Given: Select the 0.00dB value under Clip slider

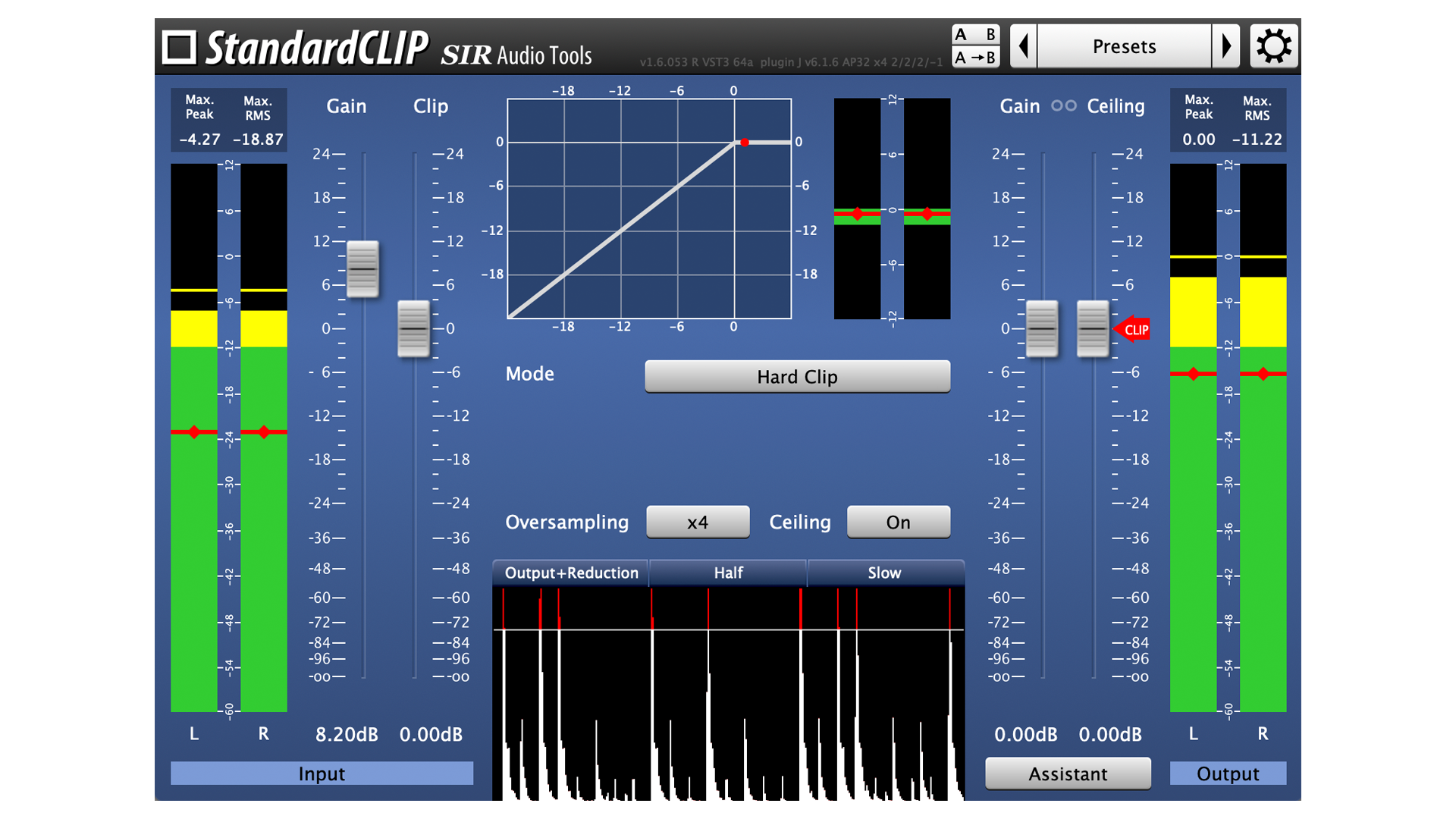Looking at the screenshot, I should 431,735.
